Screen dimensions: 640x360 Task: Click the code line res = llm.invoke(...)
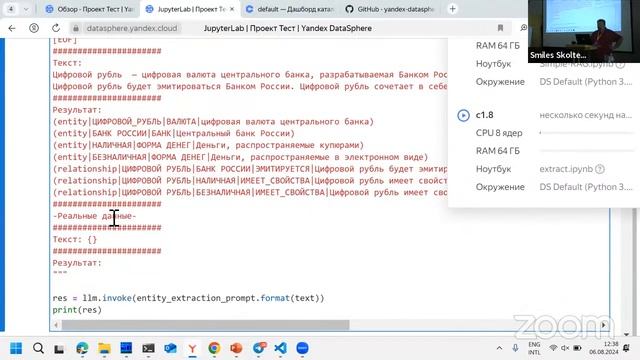point(188,298)
